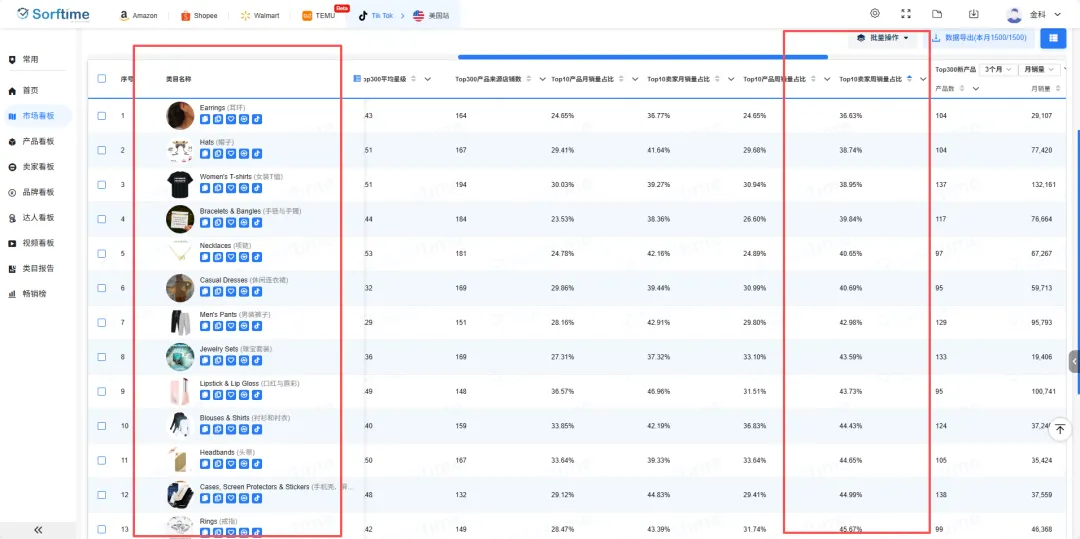Click the Casual Dresses category name
This screenshot has width=1080, height=539.
pyautogui.click(x=223, y=280)
